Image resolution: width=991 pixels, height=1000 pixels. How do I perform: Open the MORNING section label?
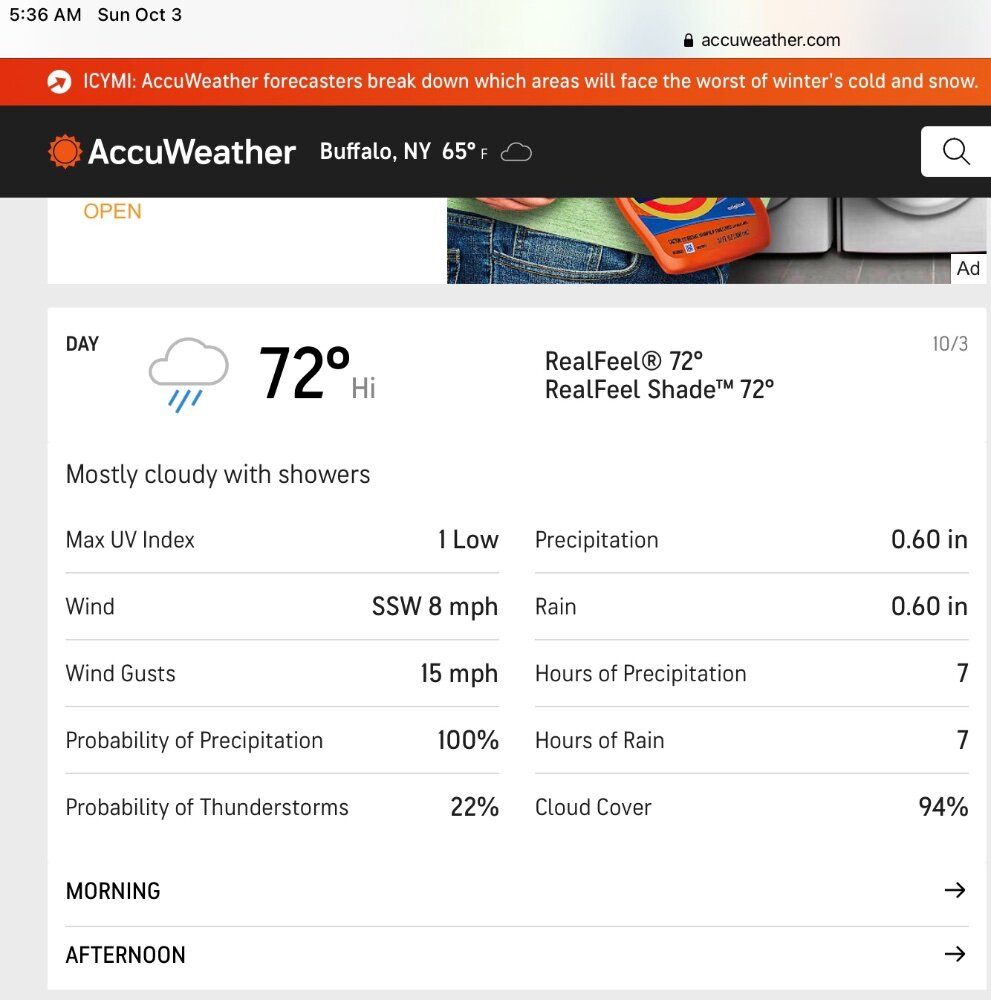click(x=113, y=891)
